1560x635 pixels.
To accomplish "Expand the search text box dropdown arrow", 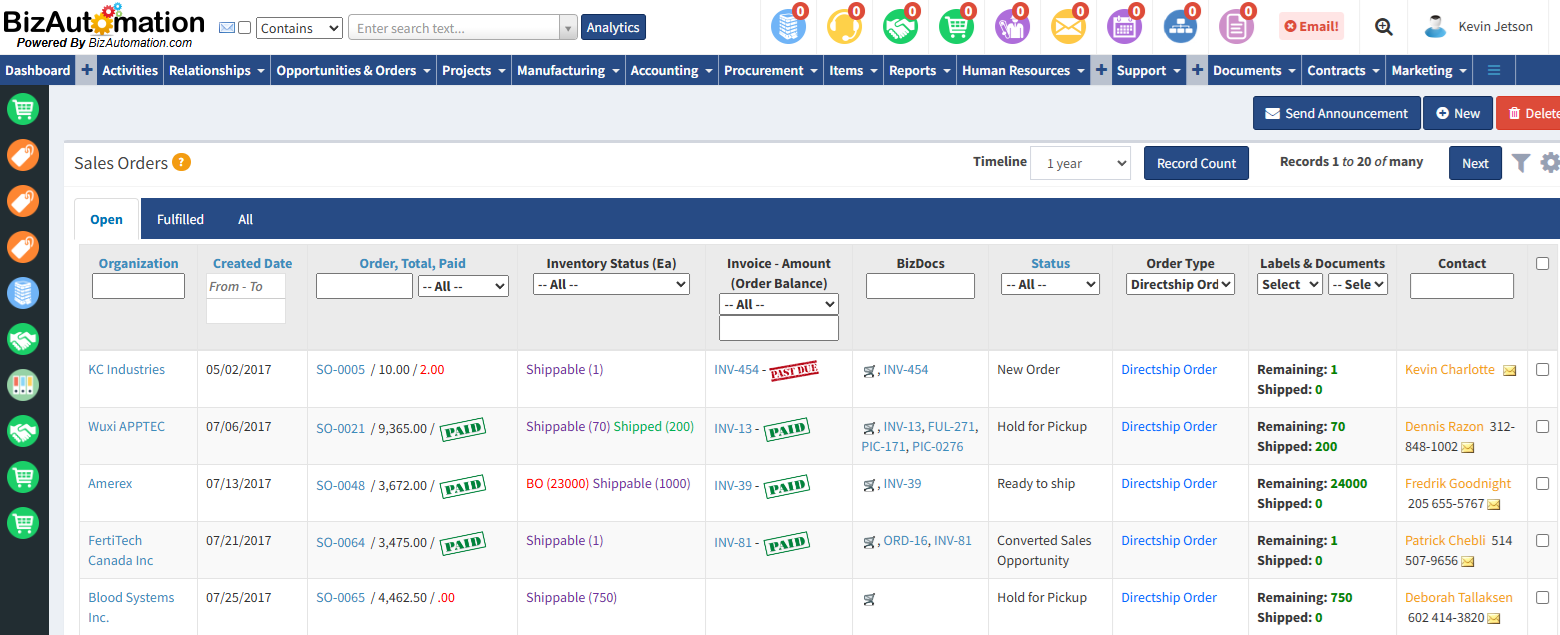I will 569,28.
